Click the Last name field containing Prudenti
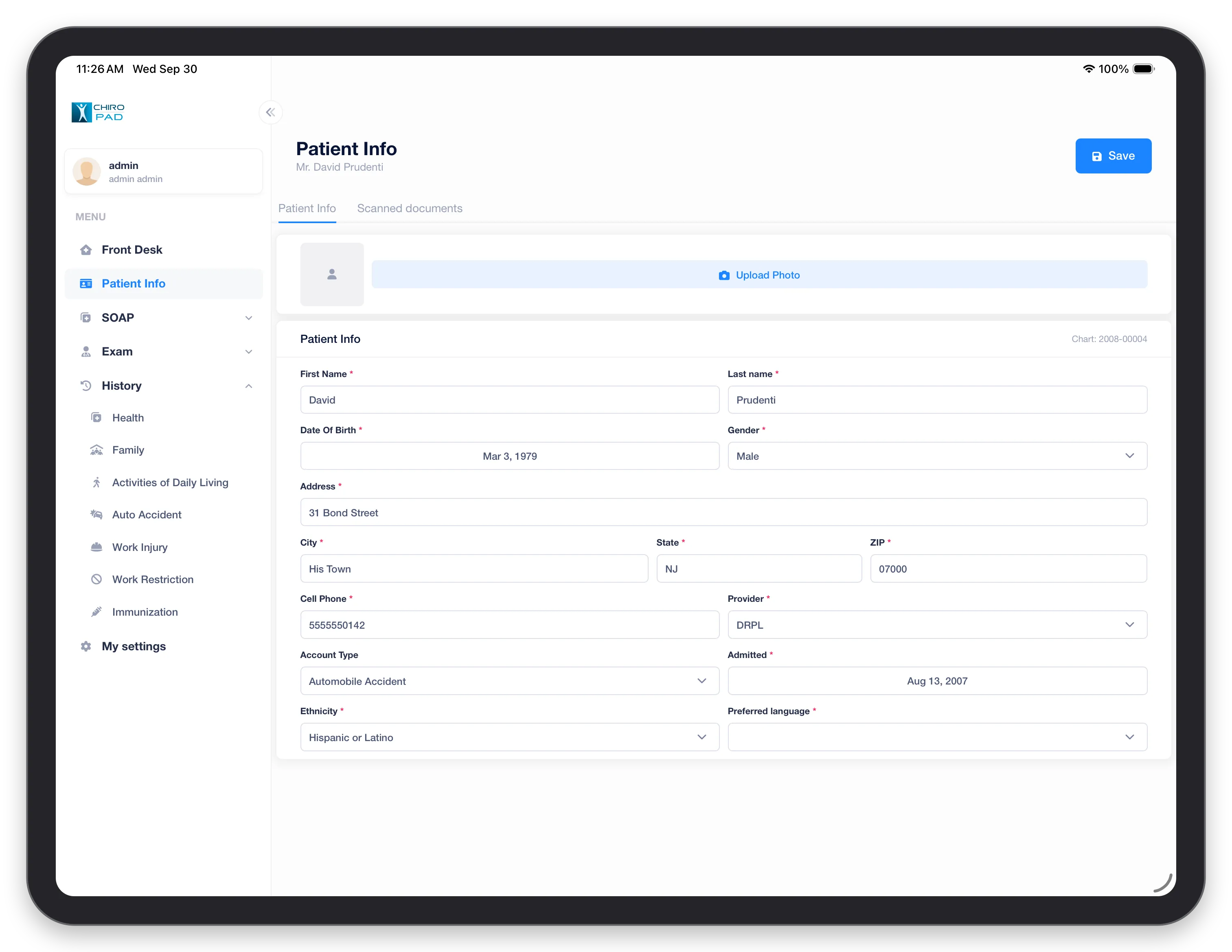This screenshot has height=952, width=1232. (937, 400)
